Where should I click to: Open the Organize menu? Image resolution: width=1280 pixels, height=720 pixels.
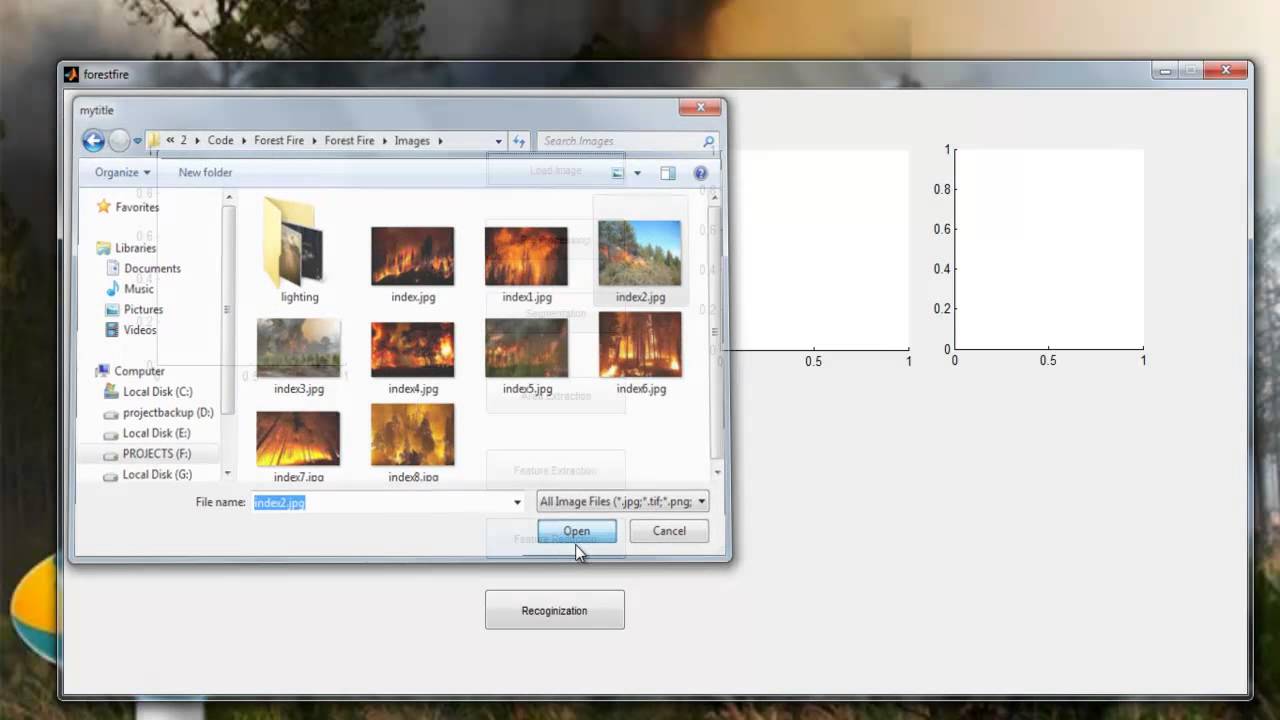122,172
